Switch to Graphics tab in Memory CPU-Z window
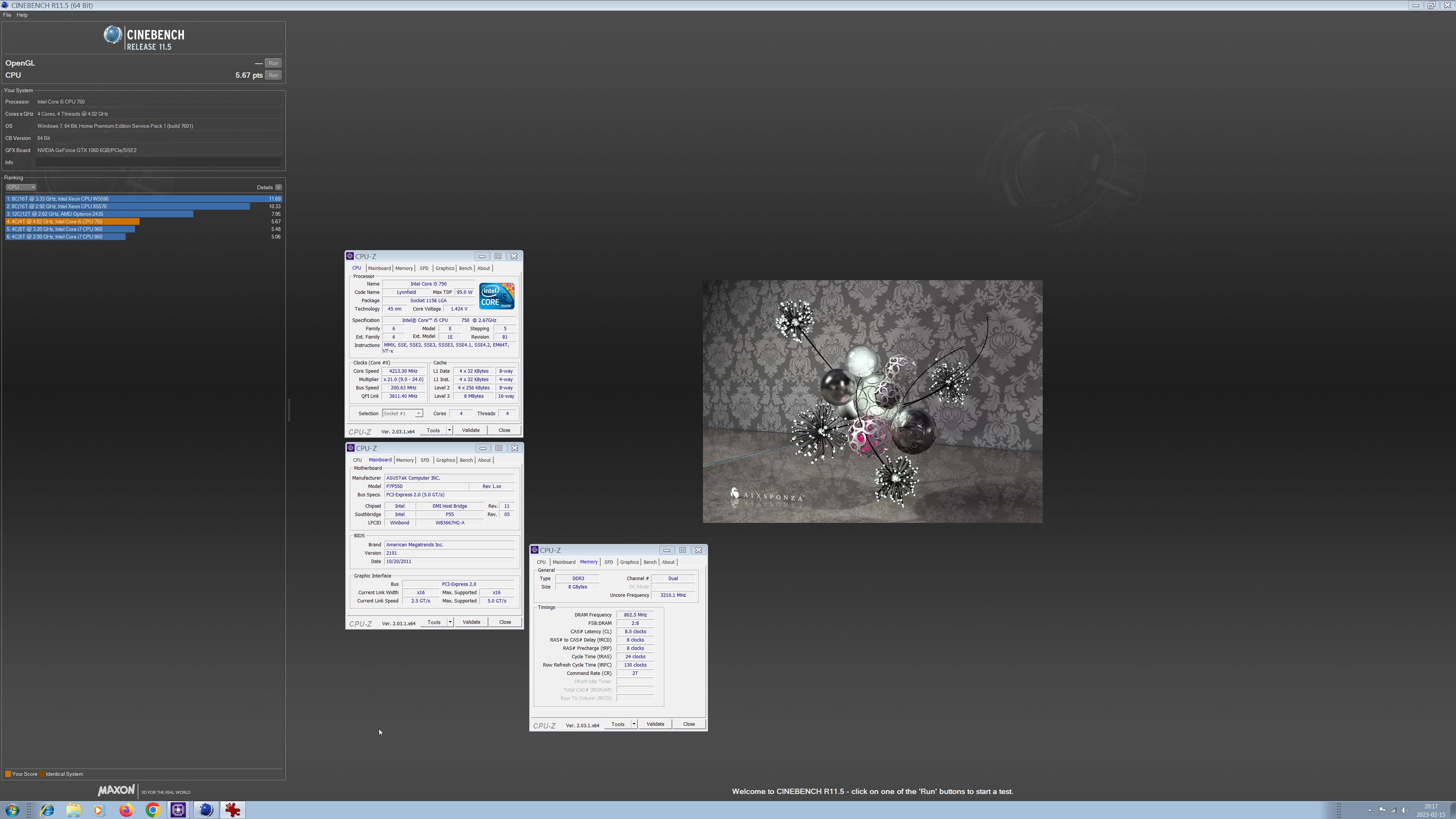 click(630, 562)
